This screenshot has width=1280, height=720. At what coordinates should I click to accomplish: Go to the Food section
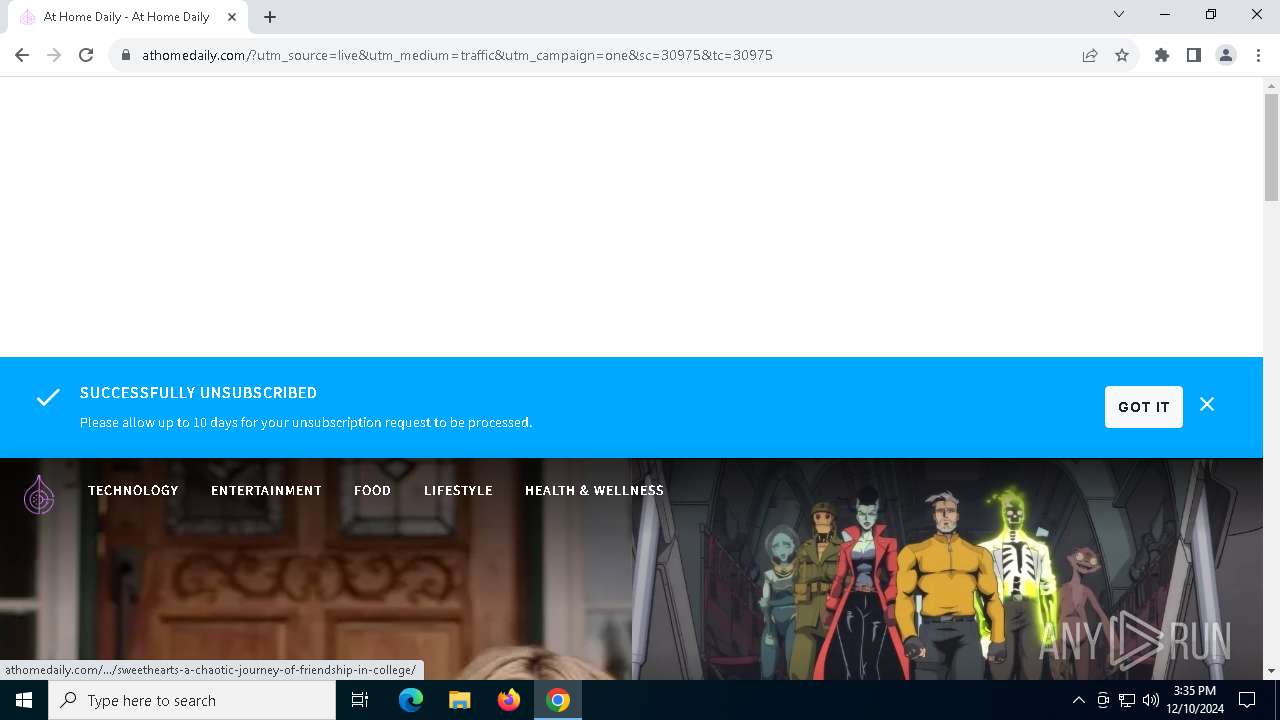point(372,490)
